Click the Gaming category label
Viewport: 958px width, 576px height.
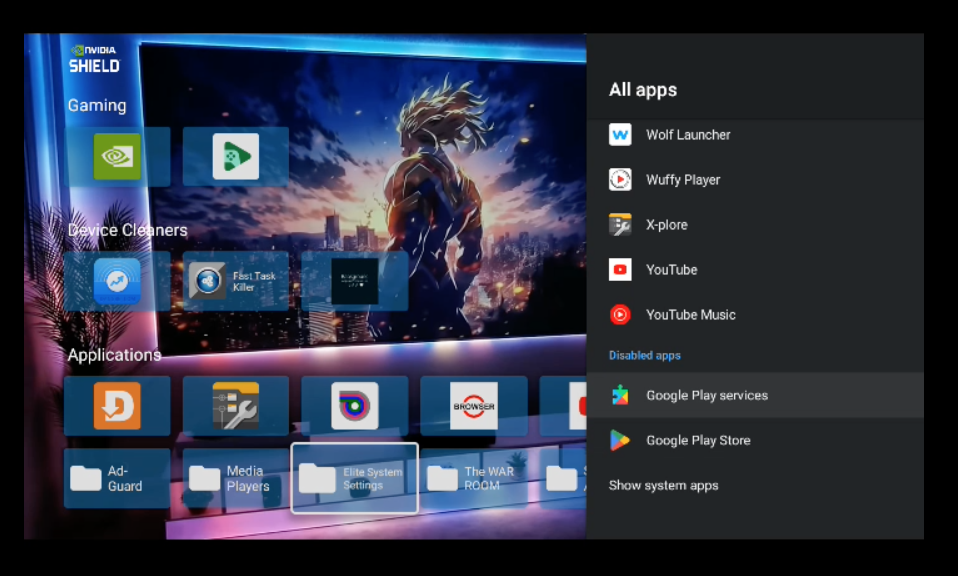point(97,106)
